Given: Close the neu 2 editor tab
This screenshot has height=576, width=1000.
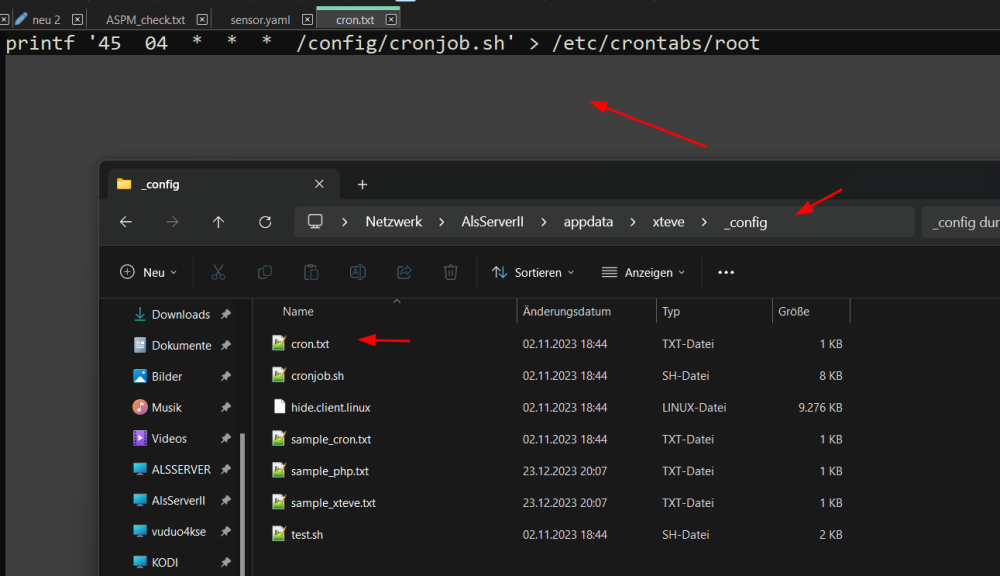Looking at the screenshot, I should (77, 19).
